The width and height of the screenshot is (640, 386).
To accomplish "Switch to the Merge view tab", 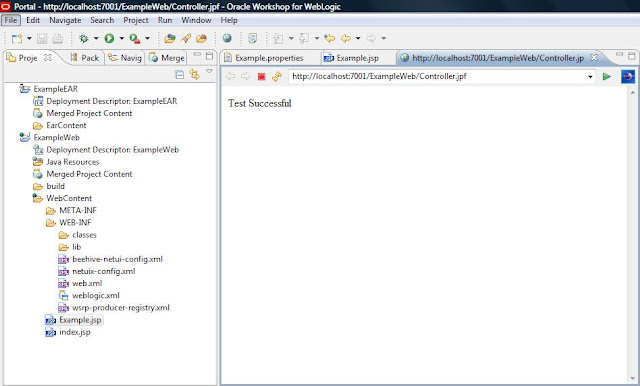I will [167, 58].
